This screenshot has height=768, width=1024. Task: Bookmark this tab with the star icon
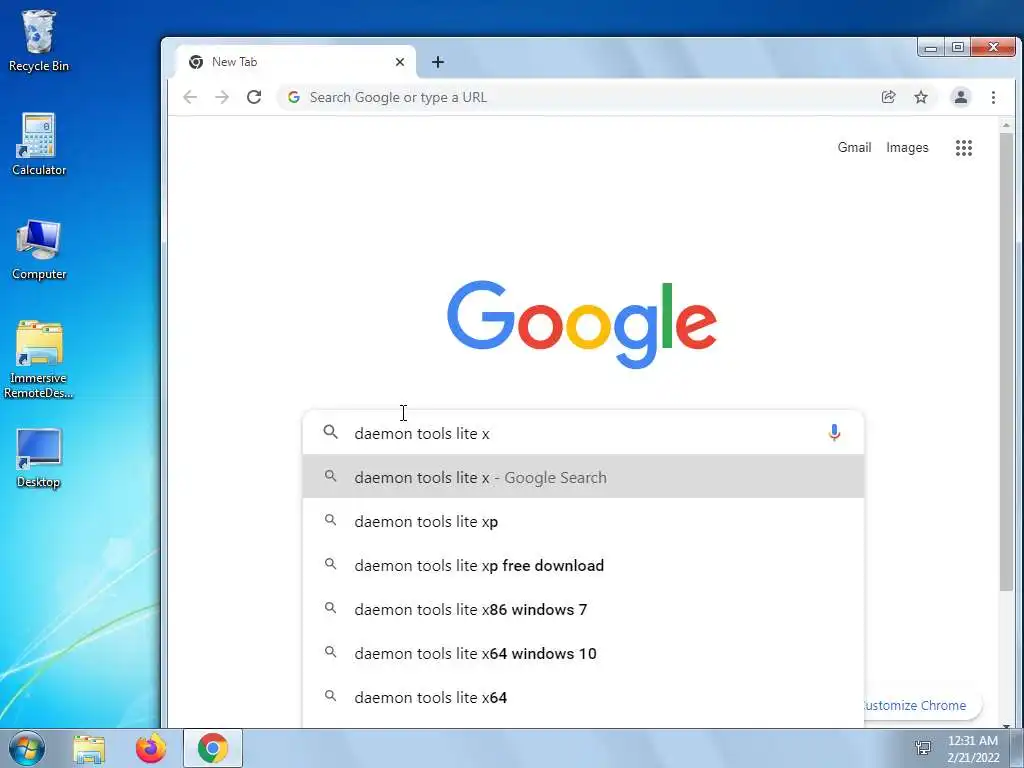click(921, 97)
